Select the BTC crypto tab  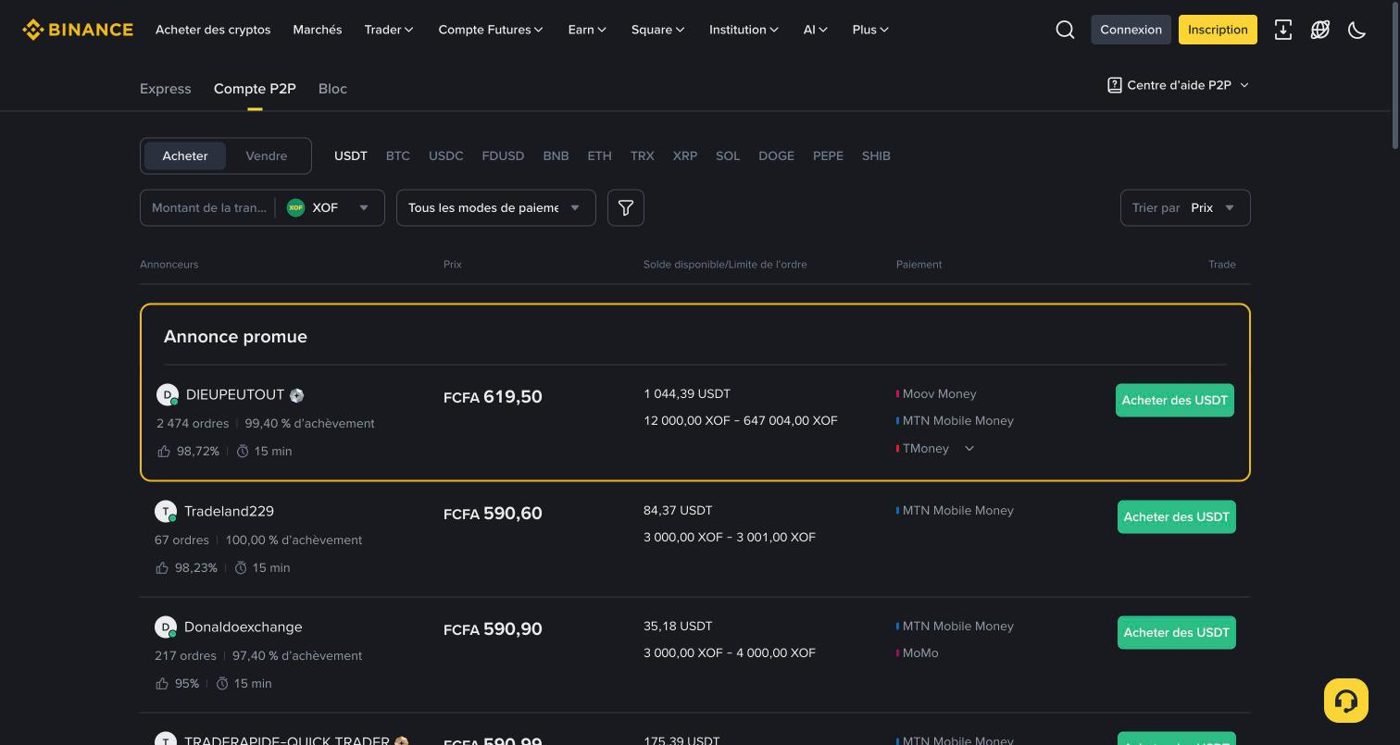tap(398, 156)
